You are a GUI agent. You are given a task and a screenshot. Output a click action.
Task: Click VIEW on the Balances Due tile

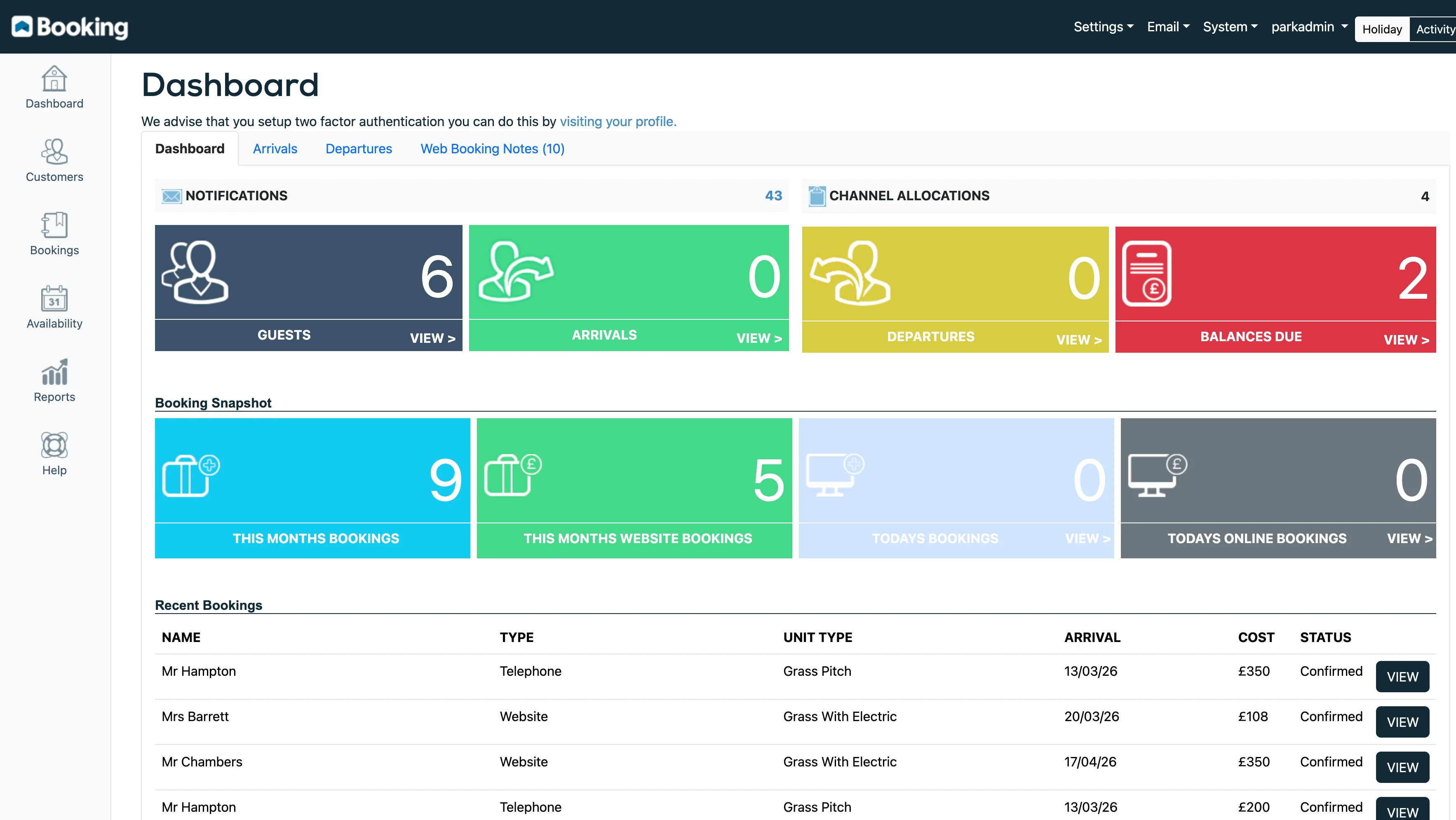click(1406, 340)
